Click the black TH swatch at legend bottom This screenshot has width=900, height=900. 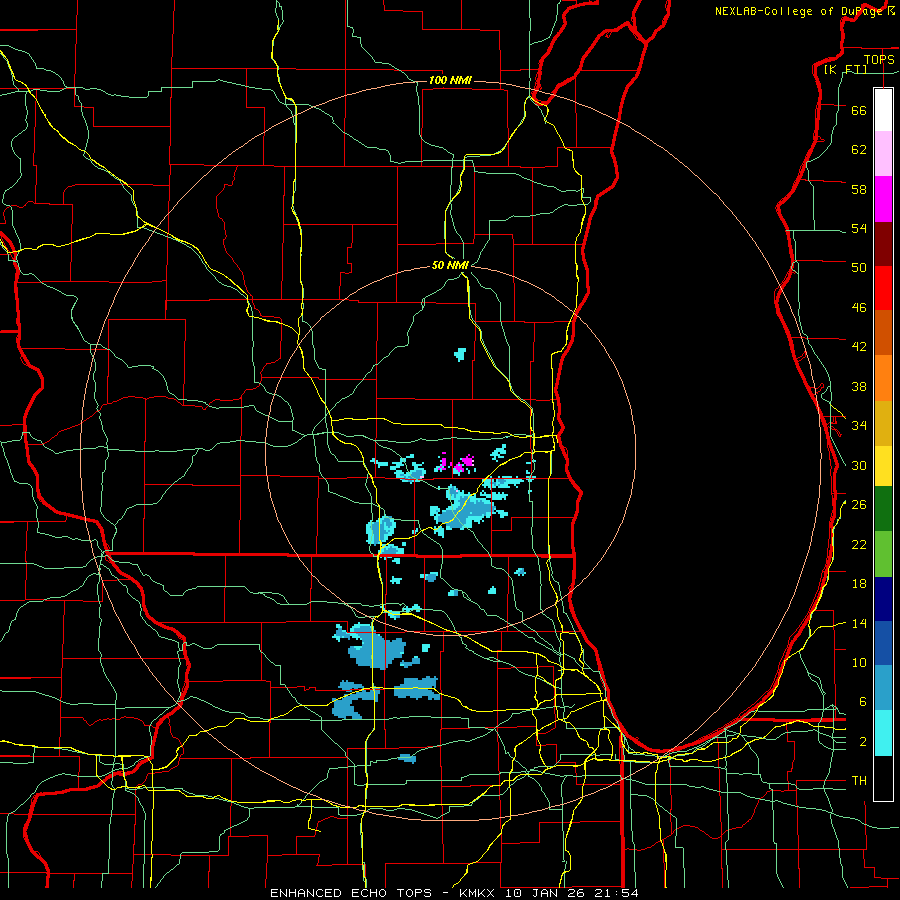[883, 778]
